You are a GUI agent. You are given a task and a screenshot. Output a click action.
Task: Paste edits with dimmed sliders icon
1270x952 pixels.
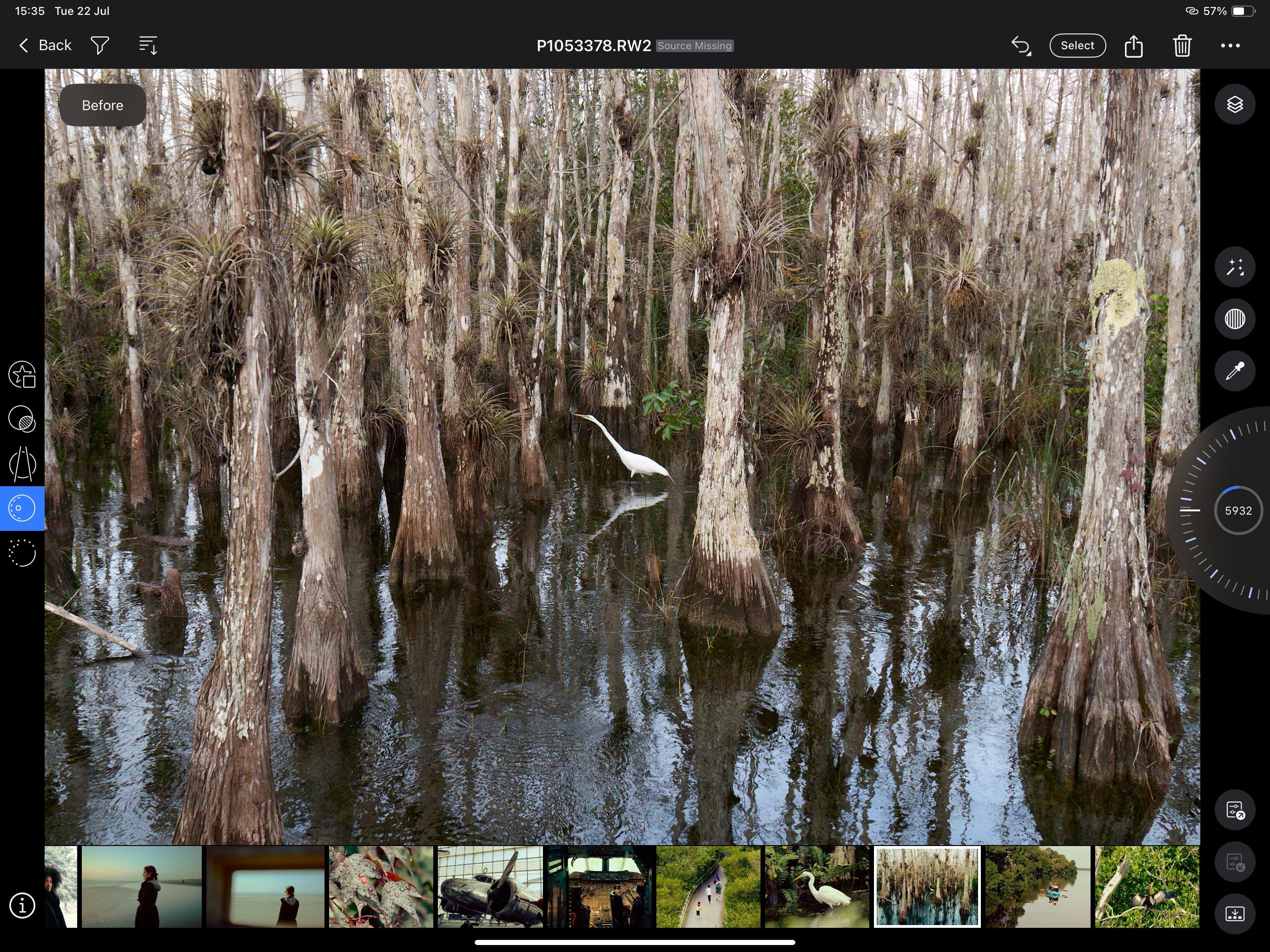(1235, 862)
